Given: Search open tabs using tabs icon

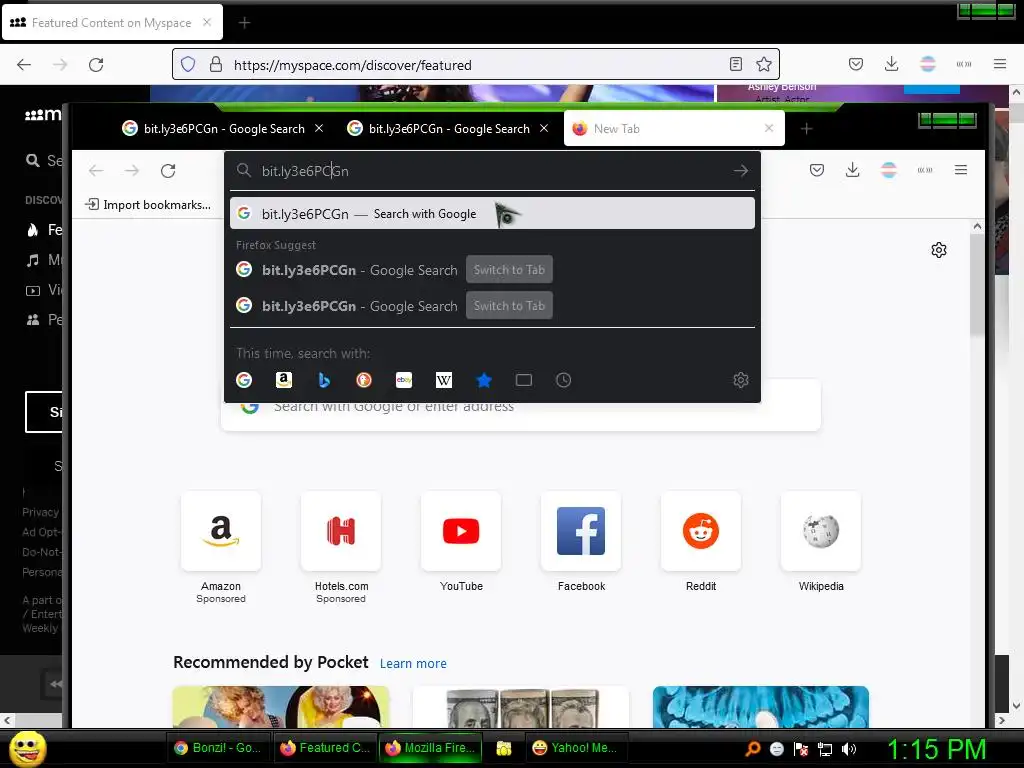Looking at the screenshot, I should click(524, 380).
